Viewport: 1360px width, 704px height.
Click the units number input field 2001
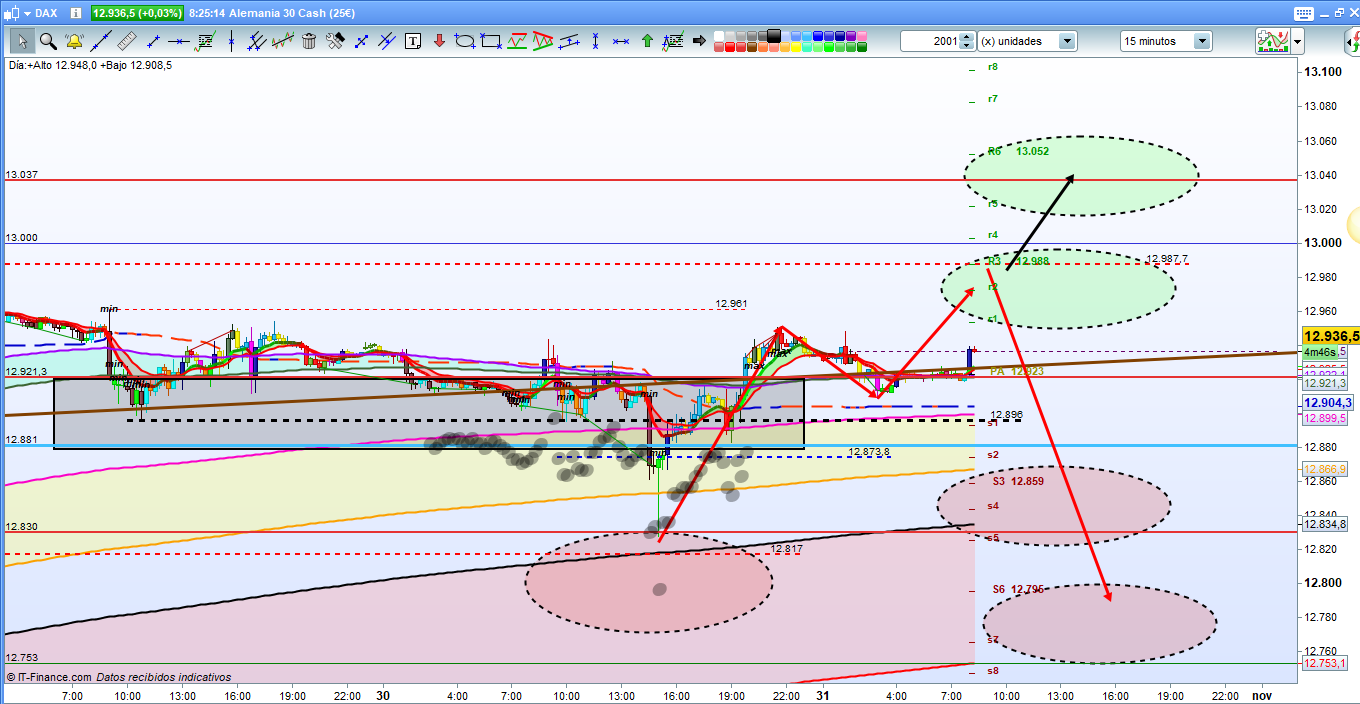coord(929,41)
